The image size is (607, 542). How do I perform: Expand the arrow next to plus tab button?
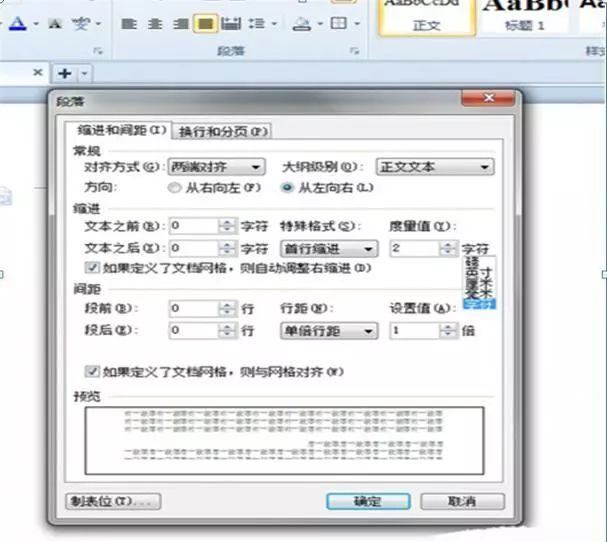[85, 74]
